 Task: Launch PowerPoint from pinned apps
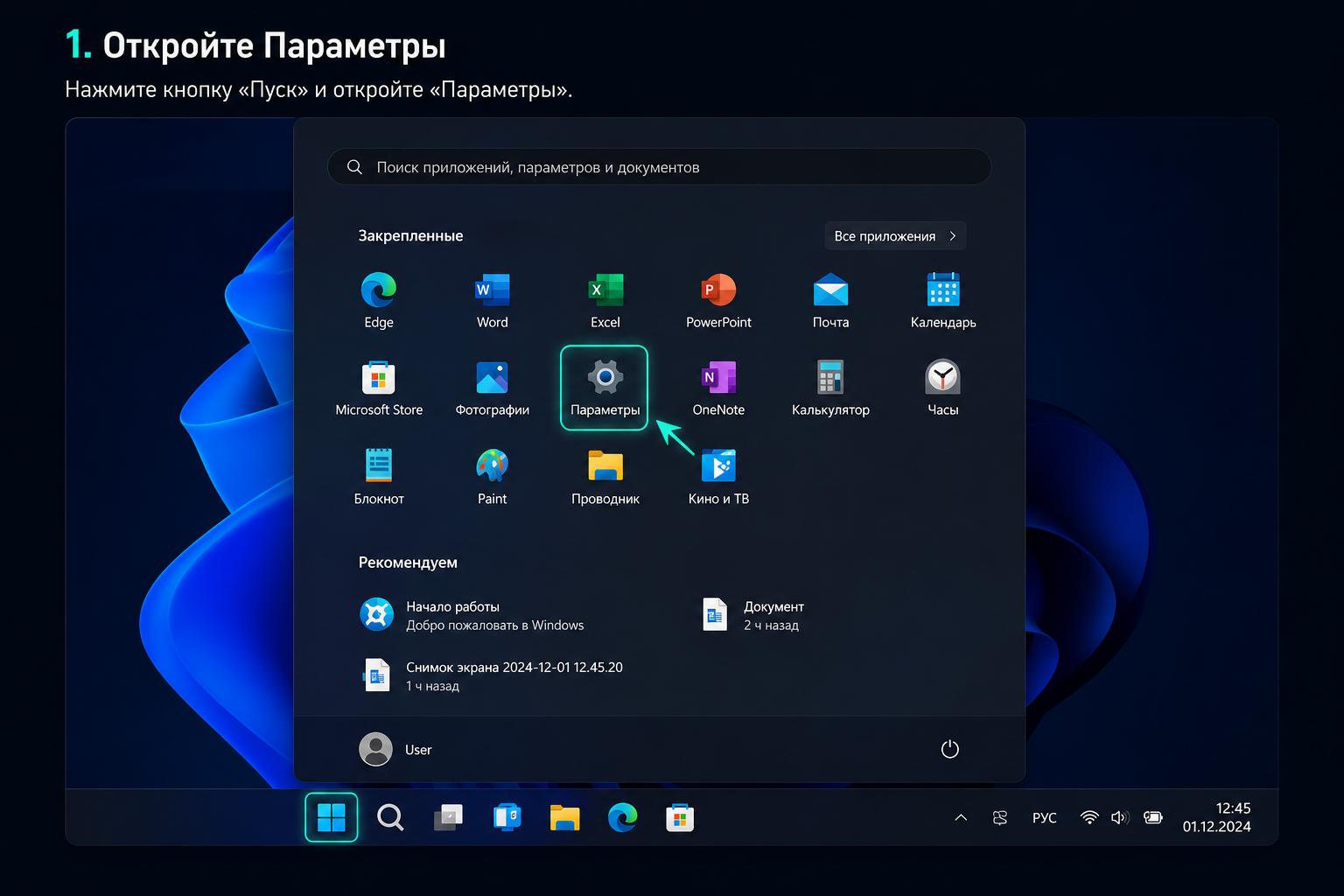coord(718,300)
